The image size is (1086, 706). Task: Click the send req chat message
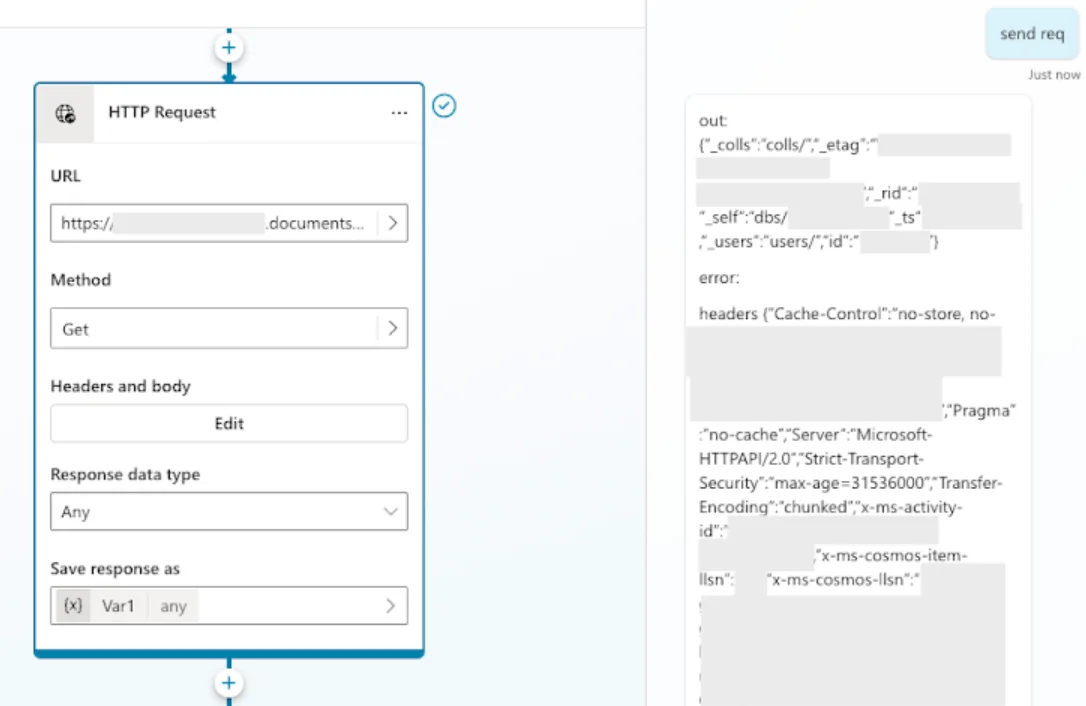[x=1032, y=34]
